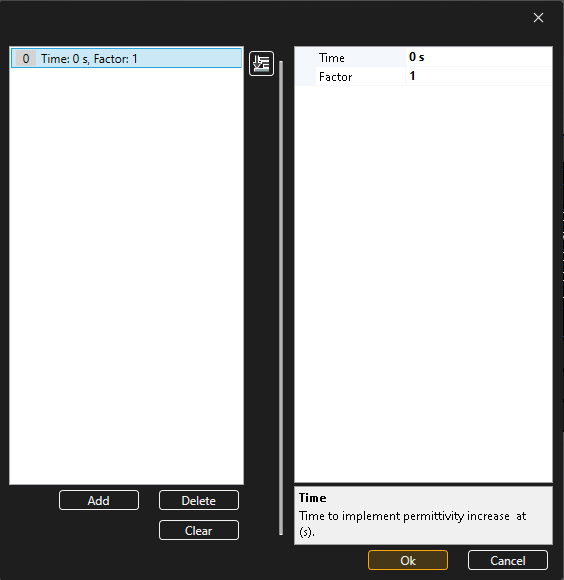
Task: Delete the selected entry
Action: coord(199,500)
